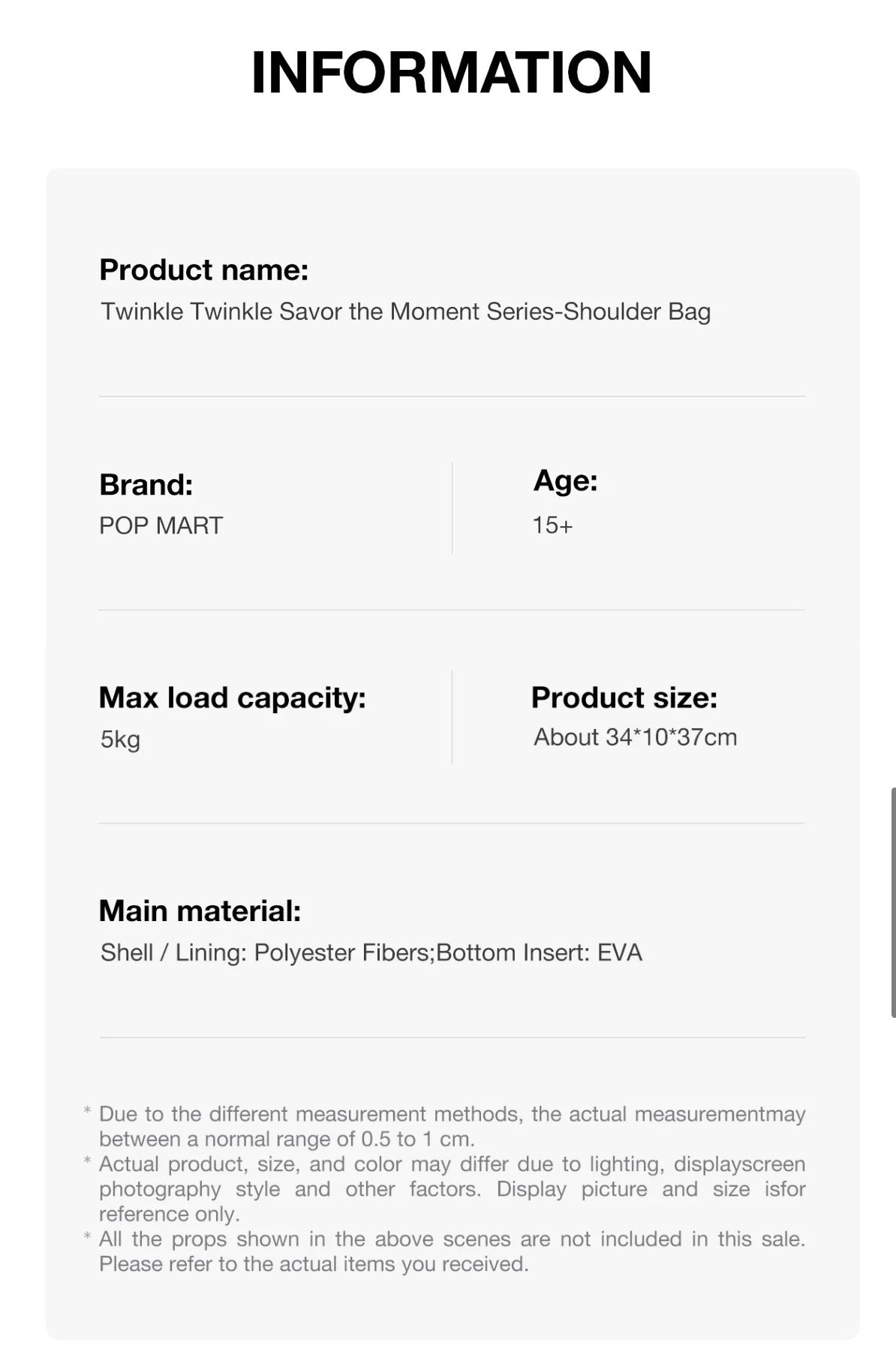This screenshot has width=896, height=1346.
Task: Click the 'Brand:' label
Action: [146, 485]
